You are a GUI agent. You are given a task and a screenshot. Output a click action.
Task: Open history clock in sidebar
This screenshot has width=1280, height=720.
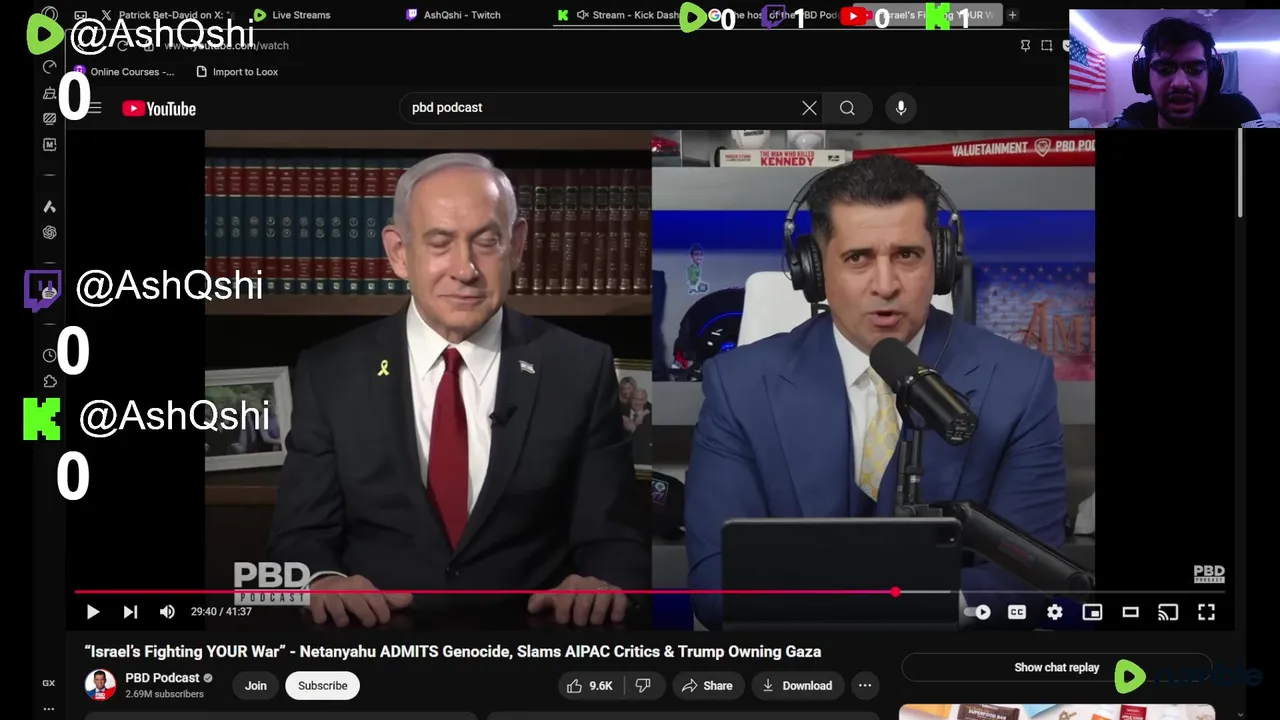49,355
